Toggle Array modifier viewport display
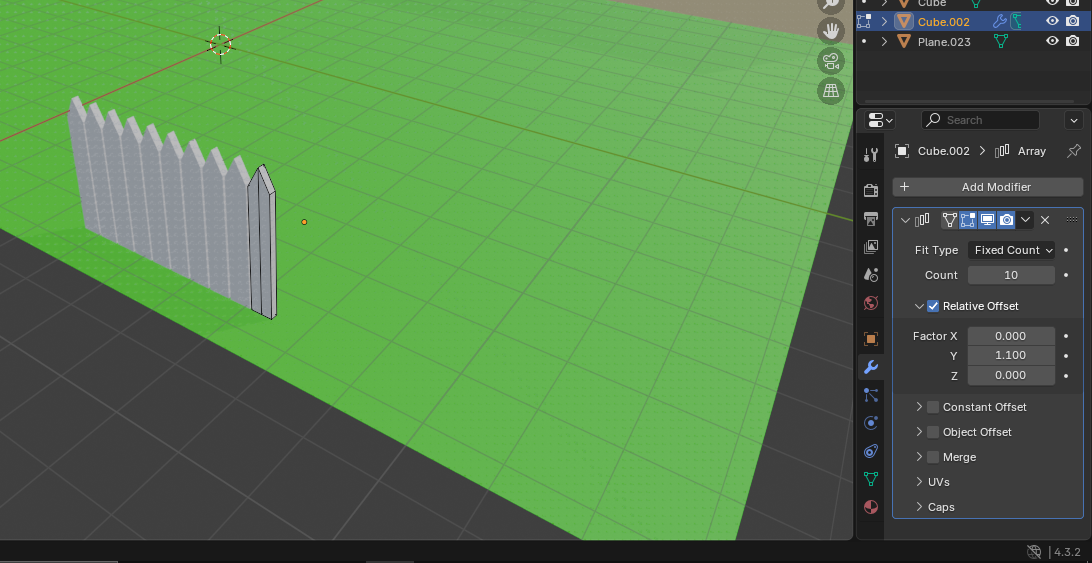The image size is (1092, 563). coord(987,220)
